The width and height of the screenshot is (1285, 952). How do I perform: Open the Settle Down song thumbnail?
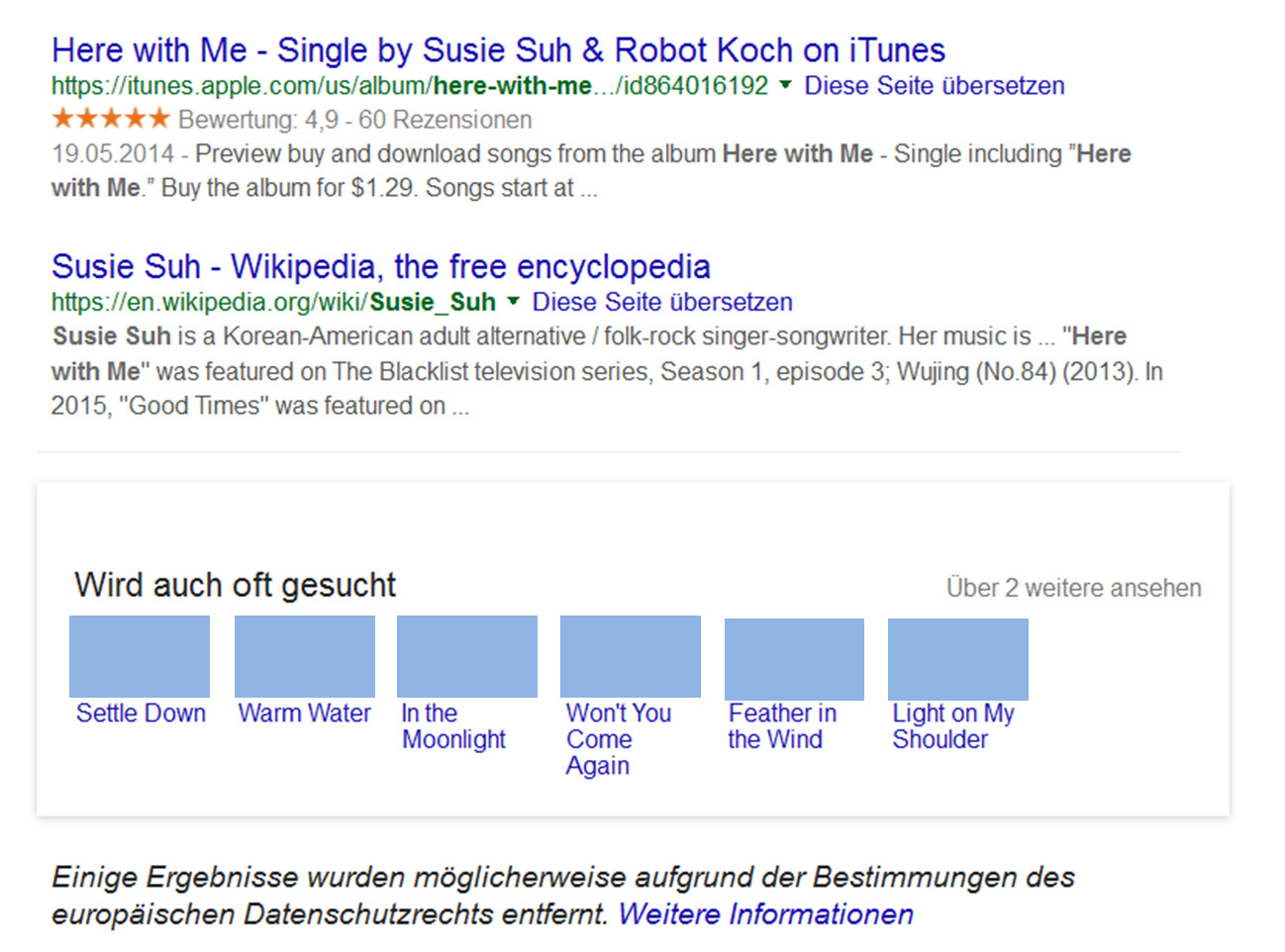click(139, 655)
